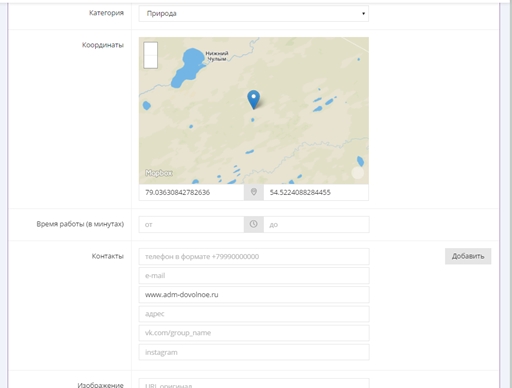Click the clock icon in working hours

tap(254, 224)
